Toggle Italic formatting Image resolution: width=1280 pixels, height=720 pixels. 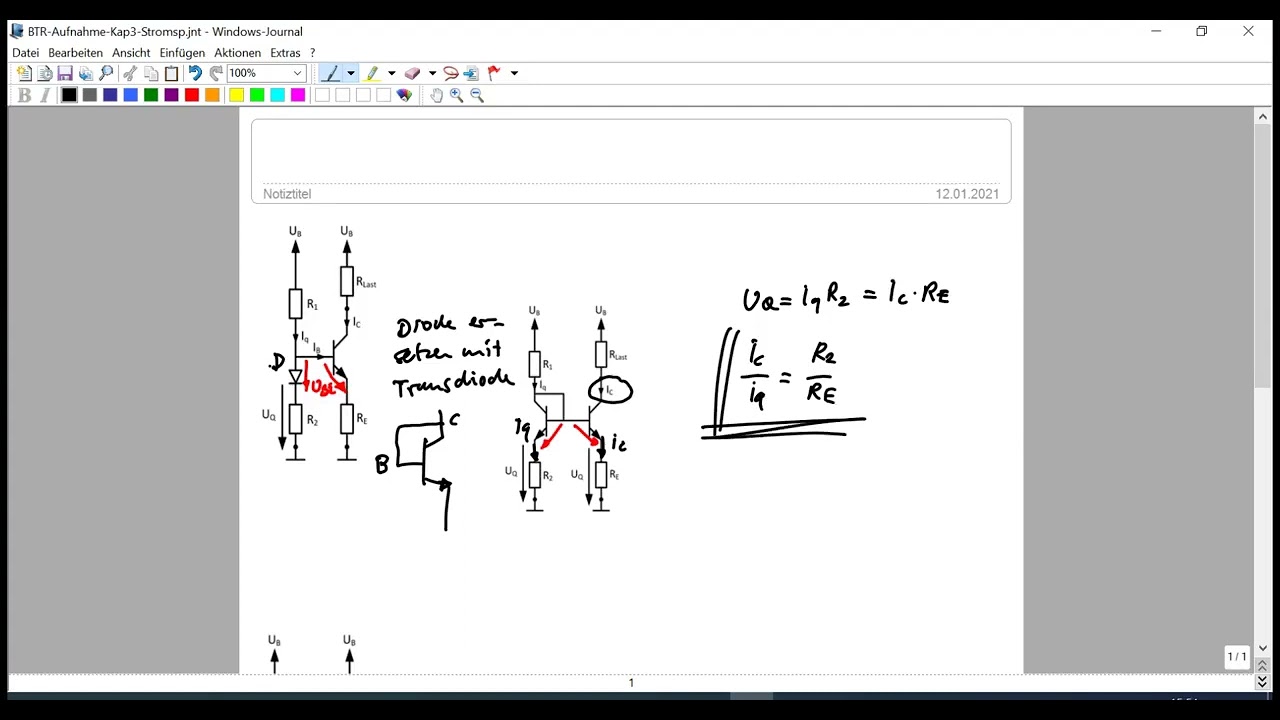click(45, 95)
